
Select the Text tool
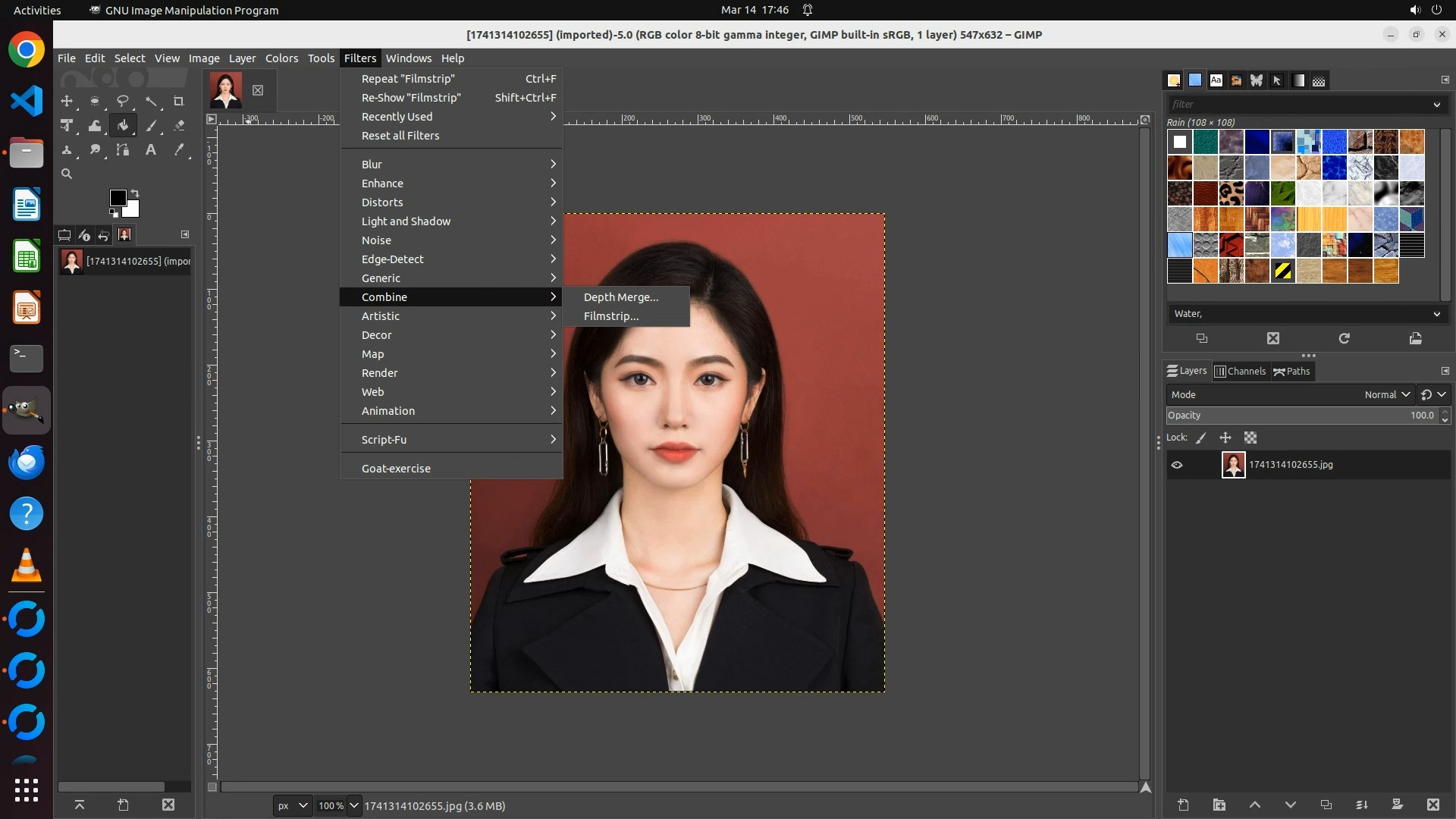151,150
